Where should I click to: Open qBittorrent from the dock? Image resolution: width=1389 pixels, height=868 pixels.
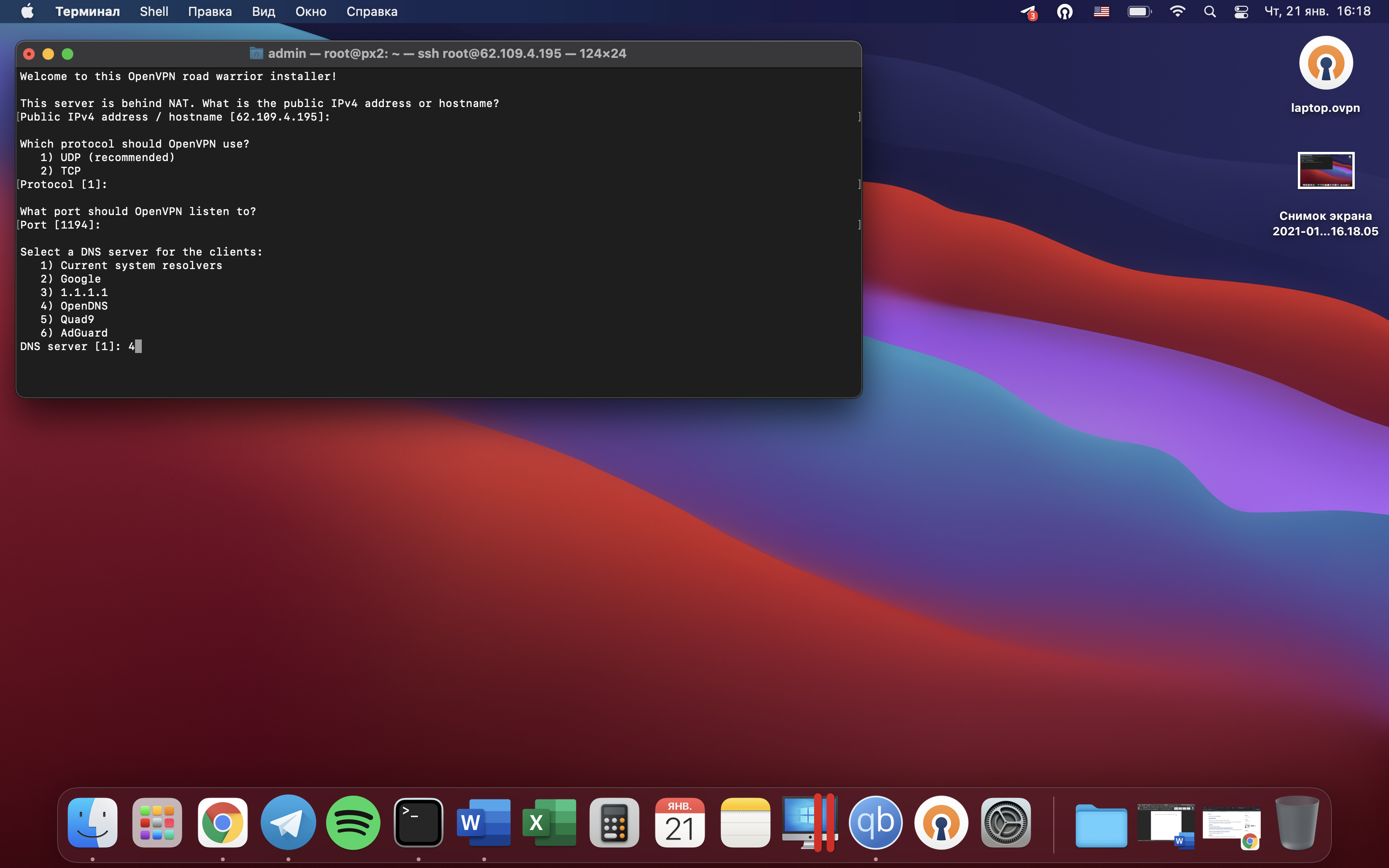coord(875,823)
